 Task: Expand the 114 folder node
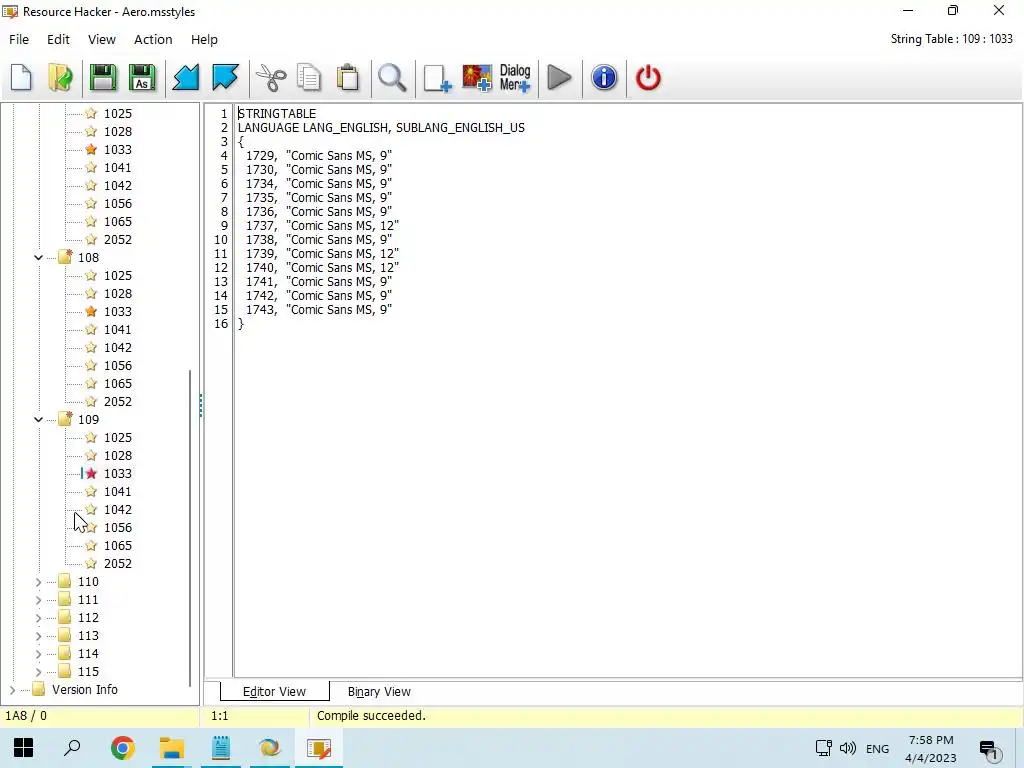(39, 654)
